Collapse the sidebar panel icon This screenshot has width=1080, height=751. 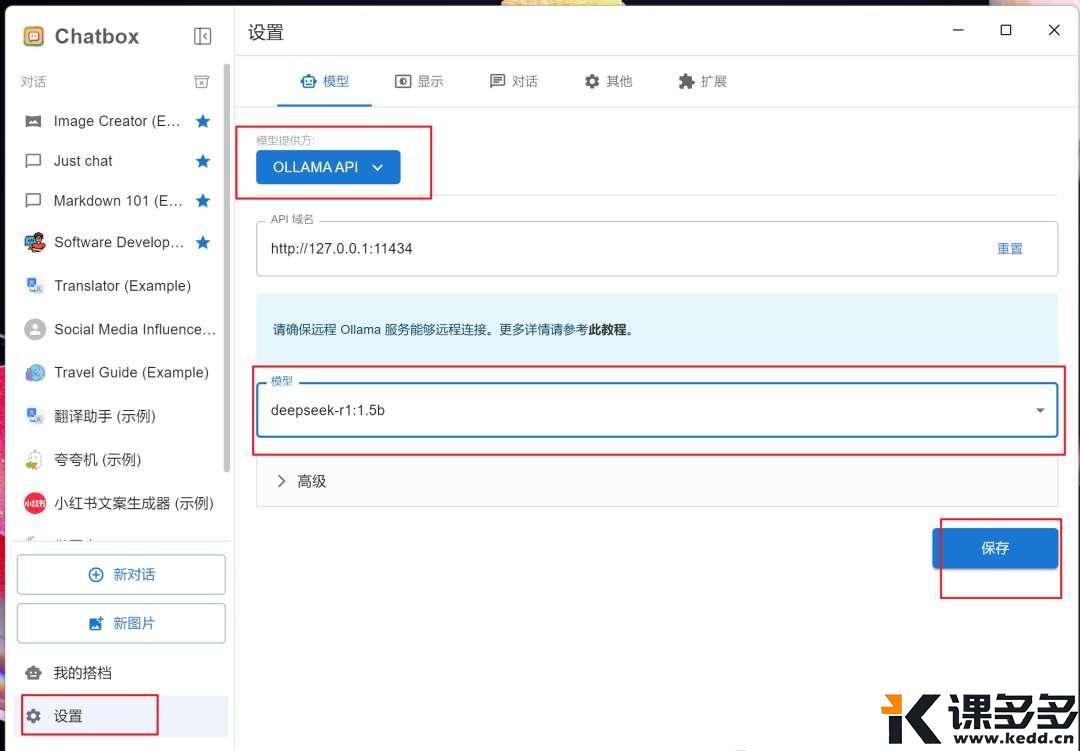[x=202, y=36]
